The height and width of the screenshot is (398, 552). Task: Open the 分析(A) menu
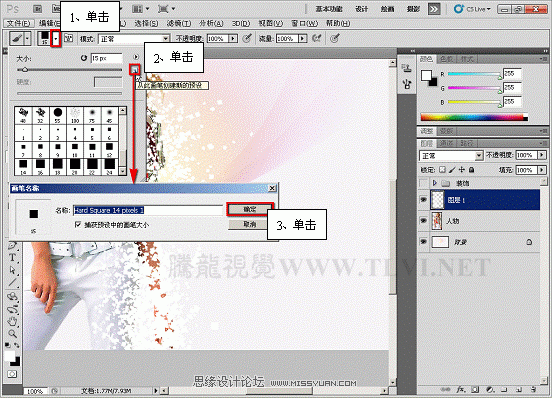[211, 23]
